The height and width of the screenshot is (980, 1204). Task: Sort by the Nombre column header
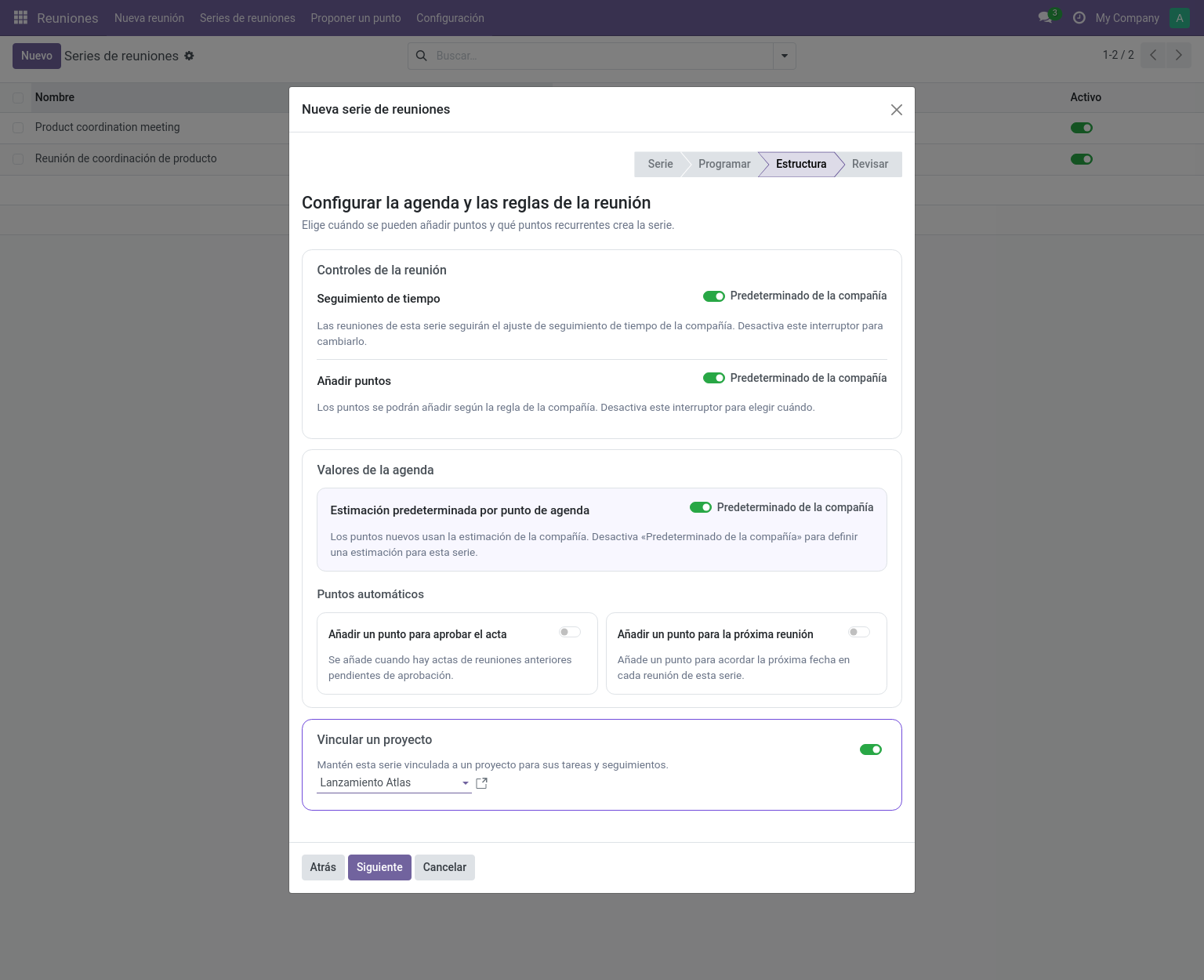click(x=55, y=97)
